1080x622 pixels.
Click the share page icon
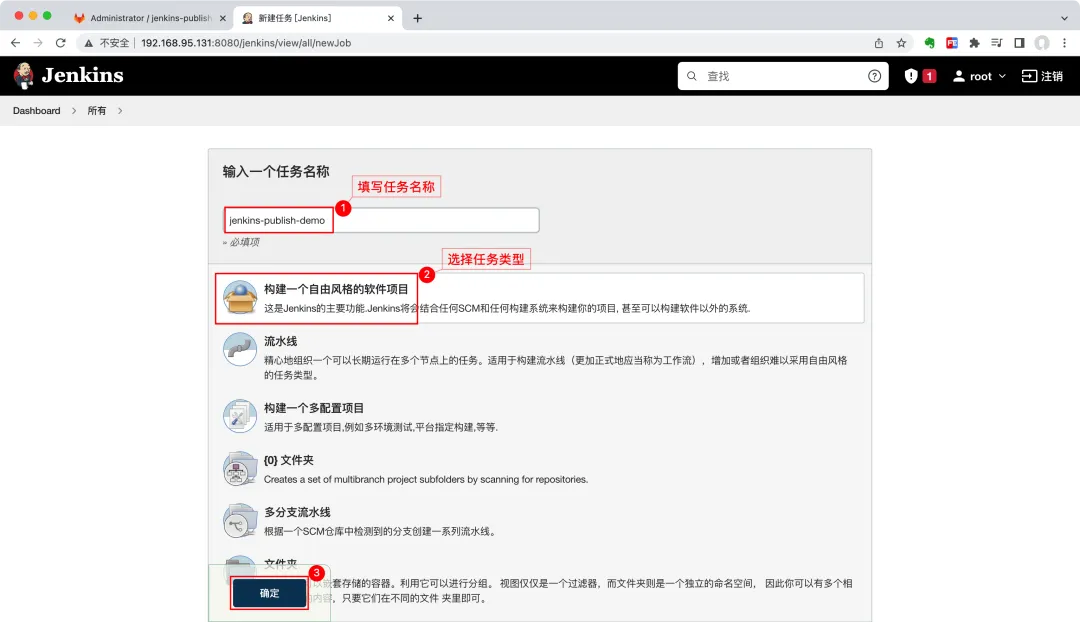point(879,43)
